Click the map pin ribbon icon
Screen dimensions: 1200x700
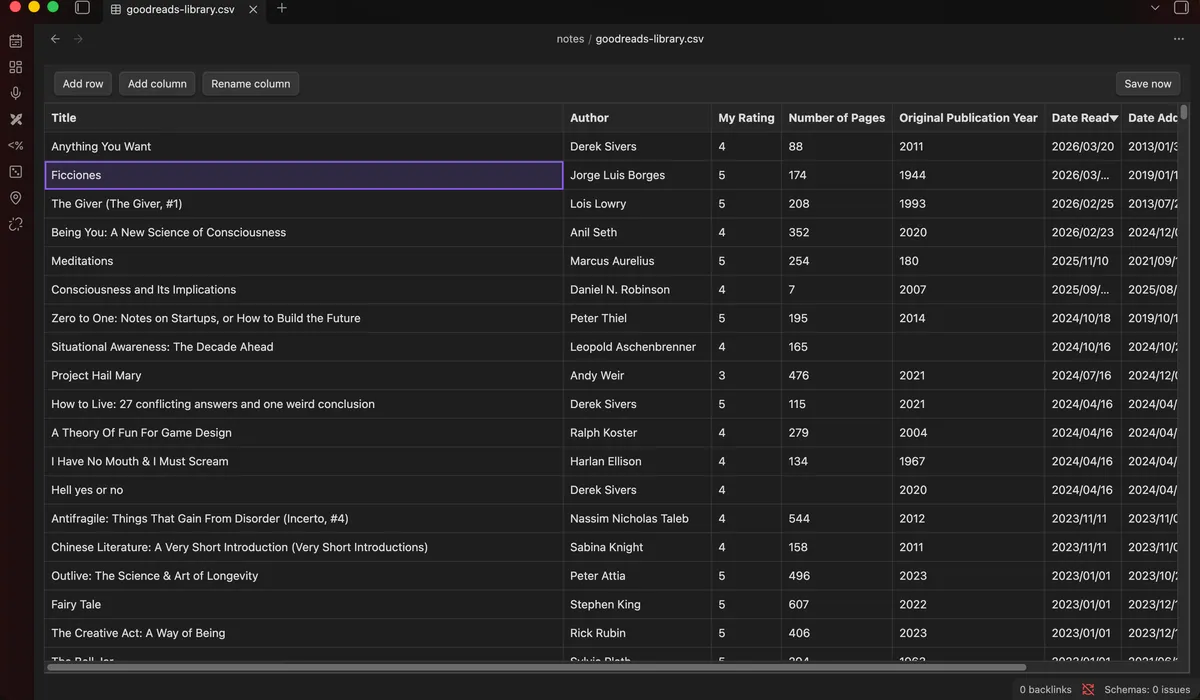pyautogui.click(x=15, y=198)
